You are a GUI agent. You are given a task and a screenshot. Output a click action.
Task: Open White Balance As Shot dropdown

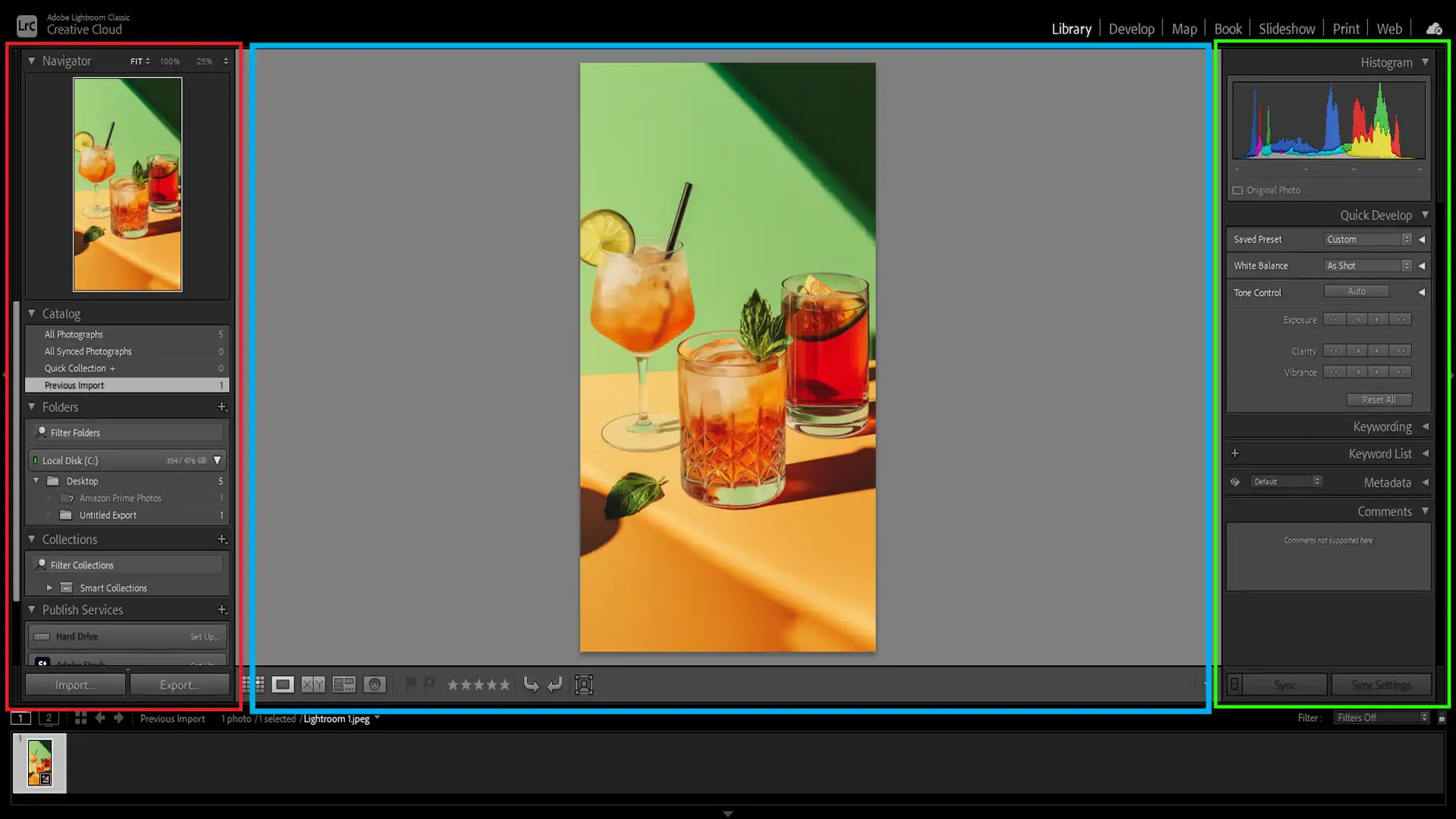tap(1368, 266)
